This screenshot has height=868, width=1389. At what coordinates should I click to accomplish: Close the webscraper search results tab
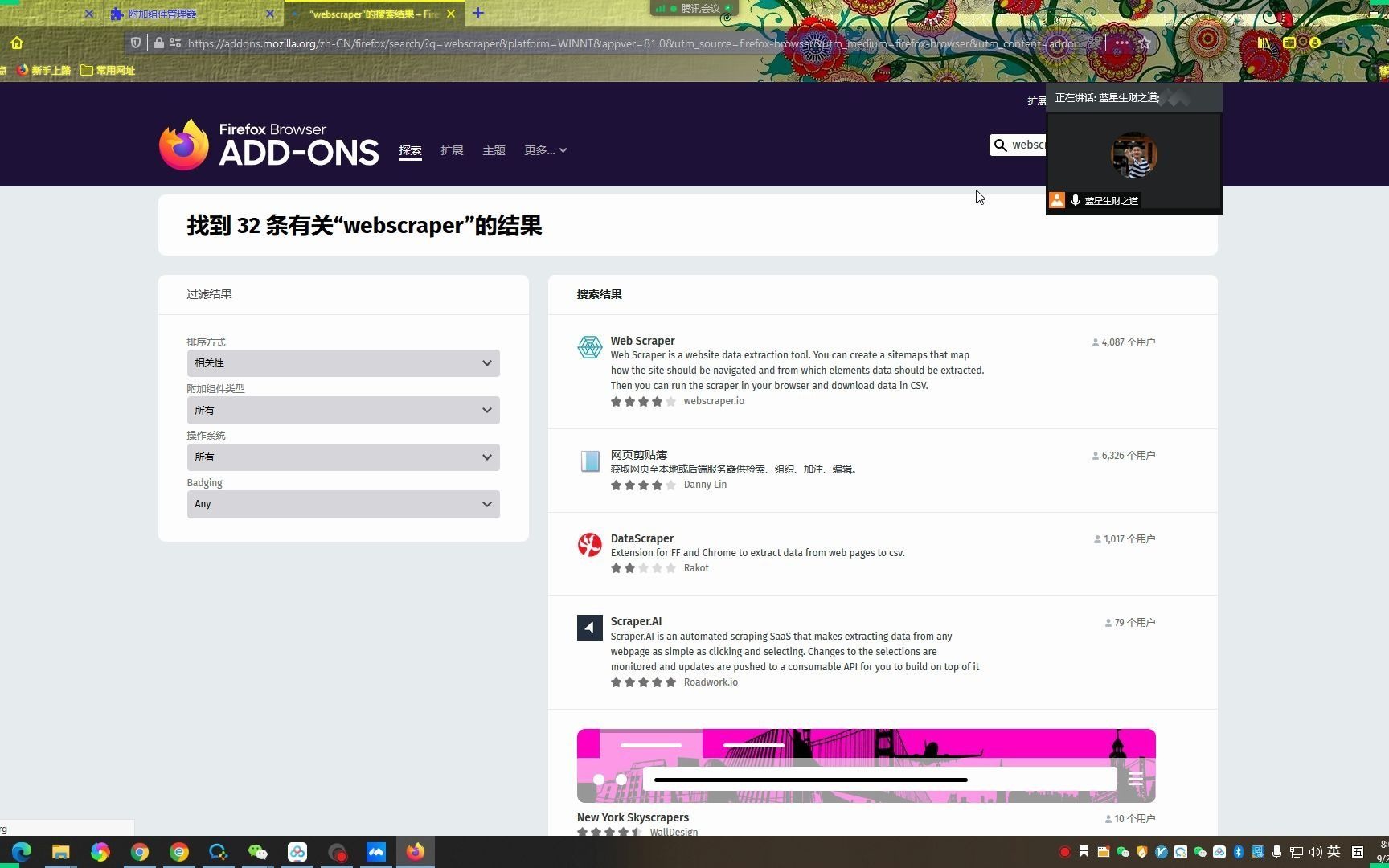451,14
